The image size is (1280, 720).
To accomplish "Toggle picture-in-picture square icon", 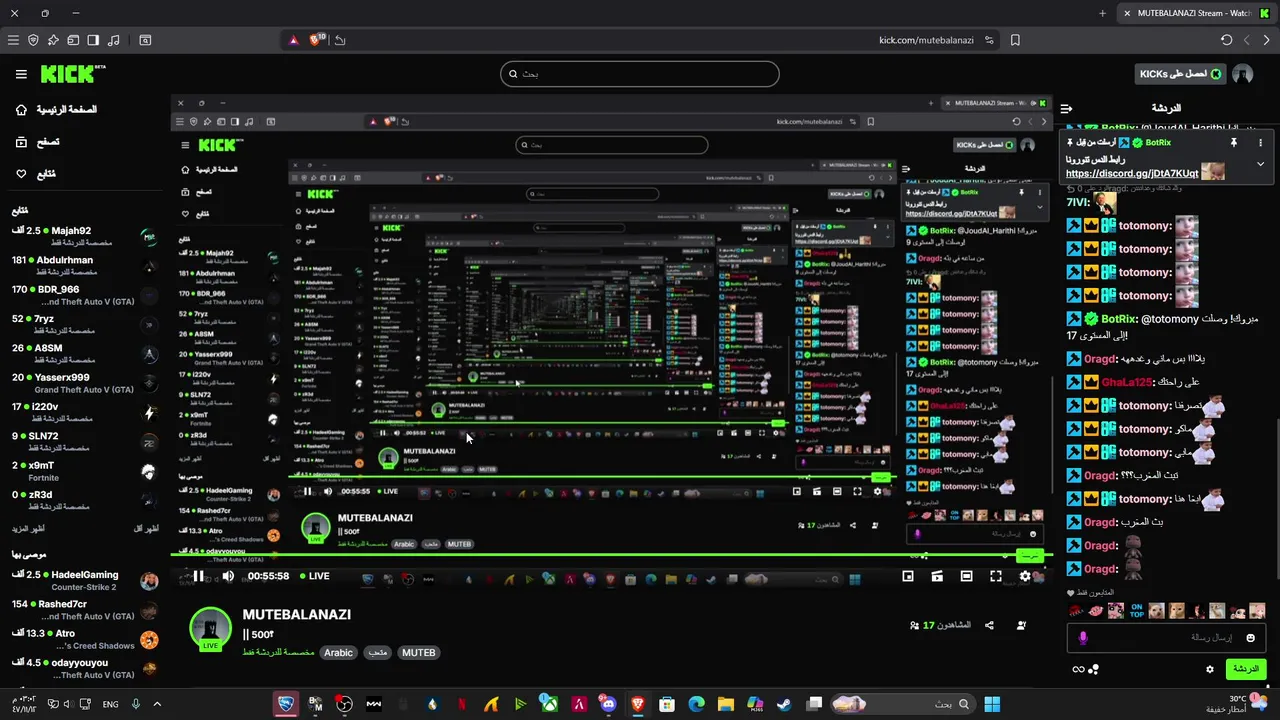I will point(908,576).
